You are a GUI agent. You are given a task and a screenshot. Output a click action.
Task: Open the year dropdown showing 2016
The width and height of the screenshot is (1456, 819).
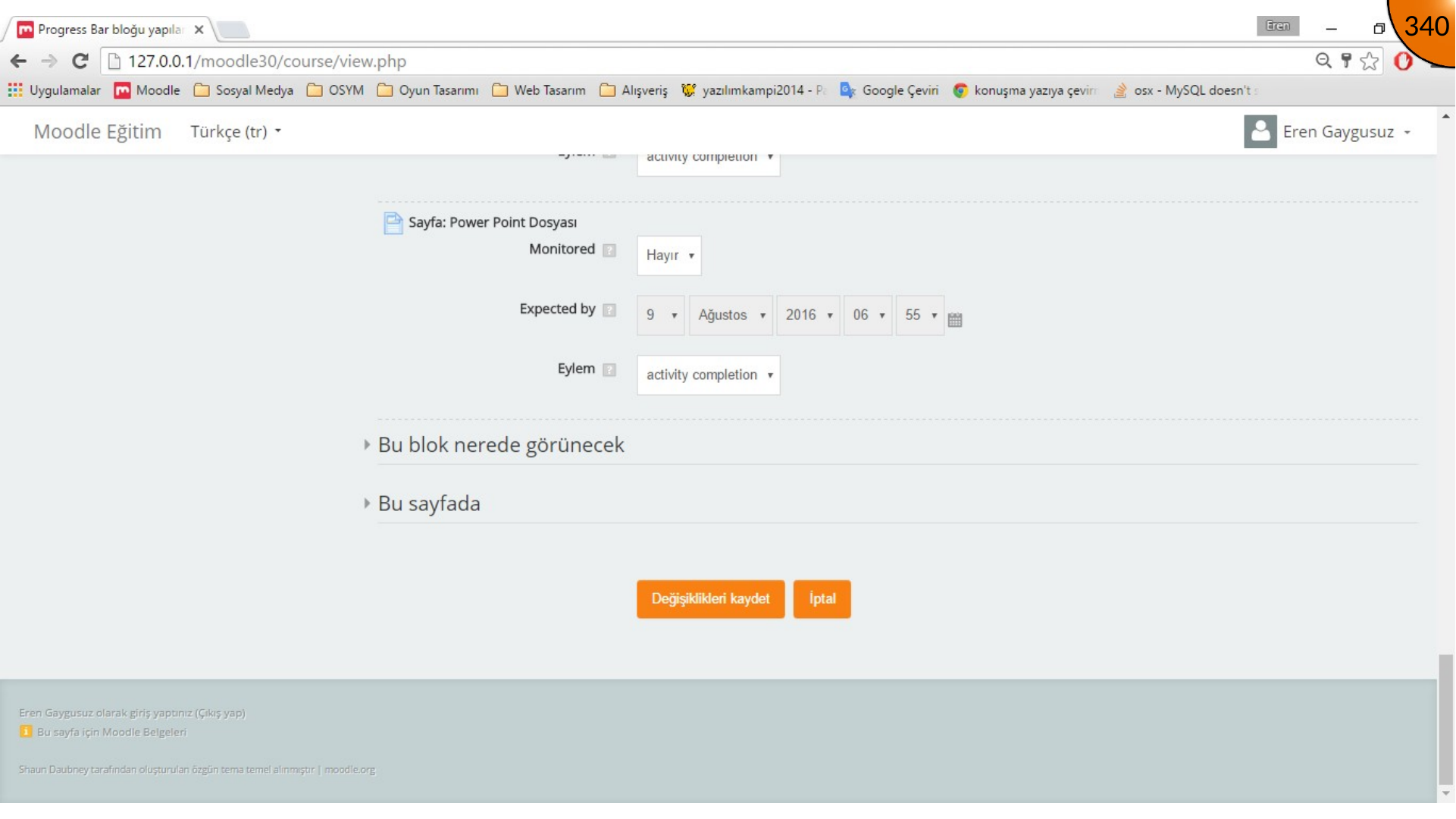tap(808, 315)
